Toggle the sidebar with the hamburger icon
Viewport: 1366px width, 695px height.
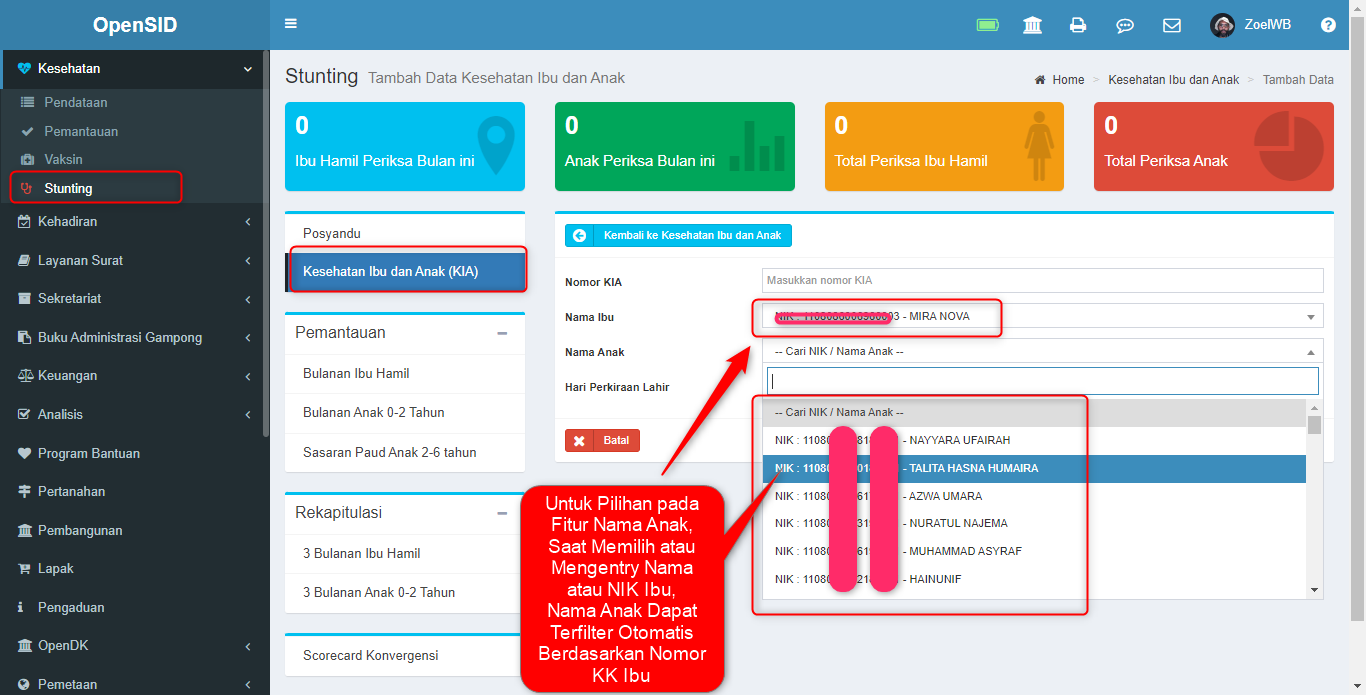tap(290, 23)
